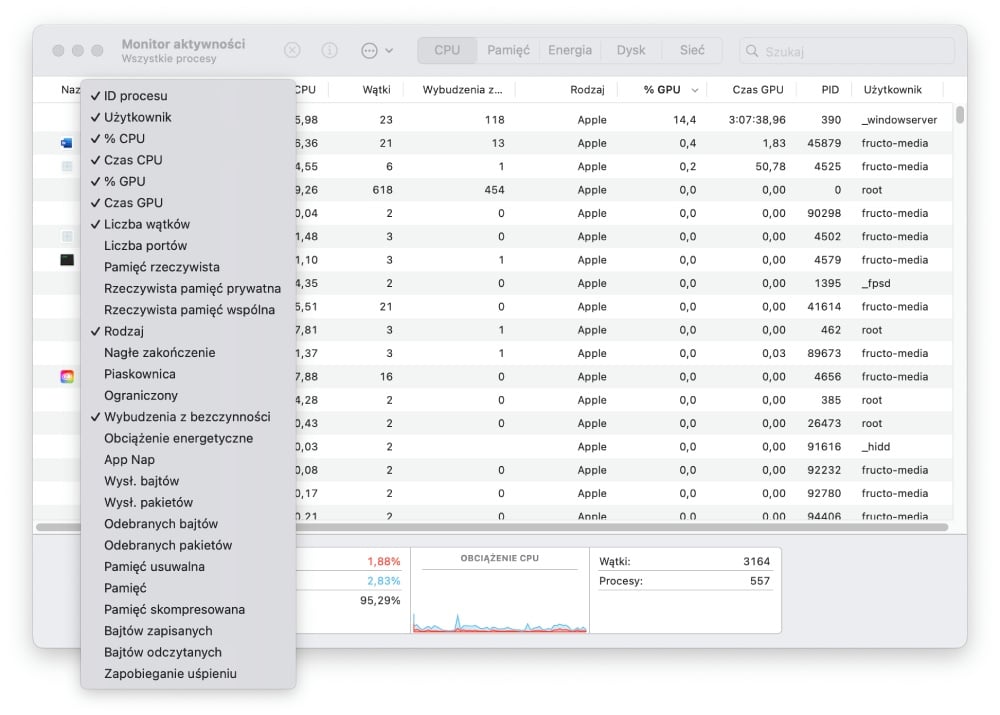Enable Rzeczywista pamięć prywatna column
1000x715 pixels.
188,288
